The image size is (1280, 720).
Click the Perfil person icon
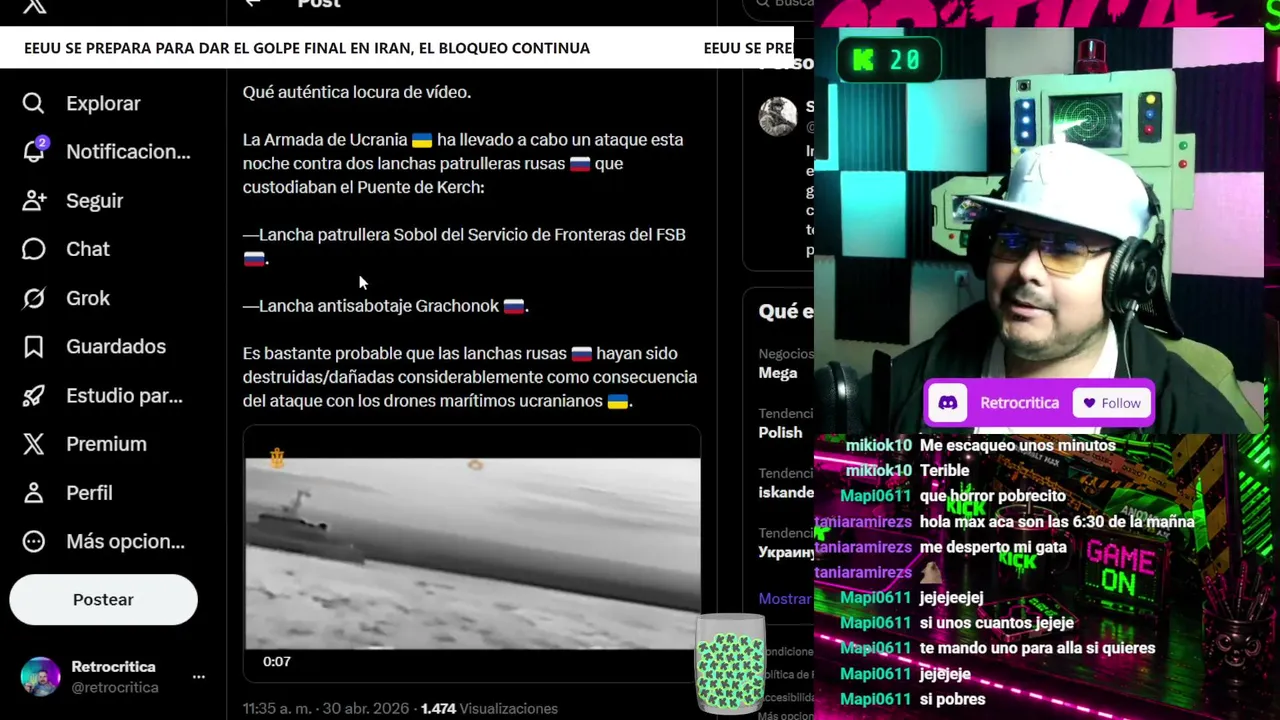coord(33,493)
